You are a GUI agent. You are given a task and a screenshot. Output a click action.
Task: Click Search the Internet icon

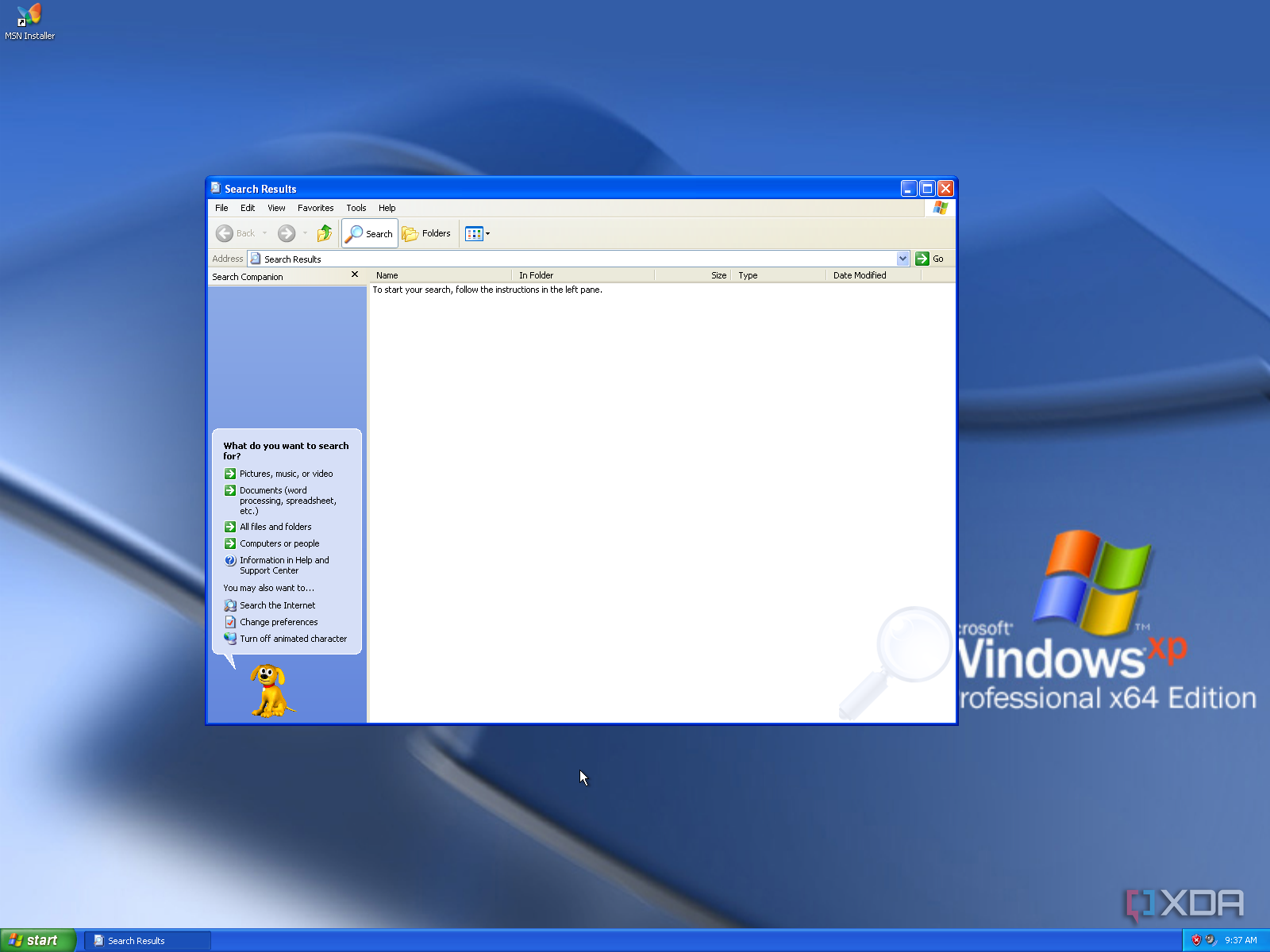[x=230, y=605]
